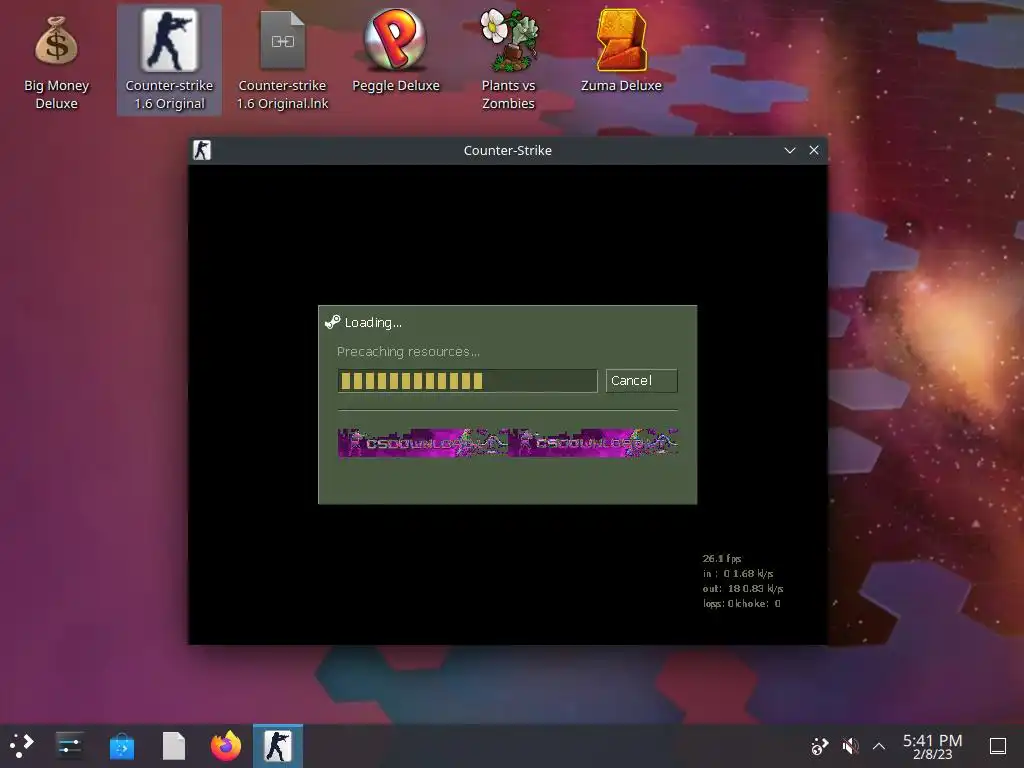Click the Steam logo in Loading dialog

332,322
